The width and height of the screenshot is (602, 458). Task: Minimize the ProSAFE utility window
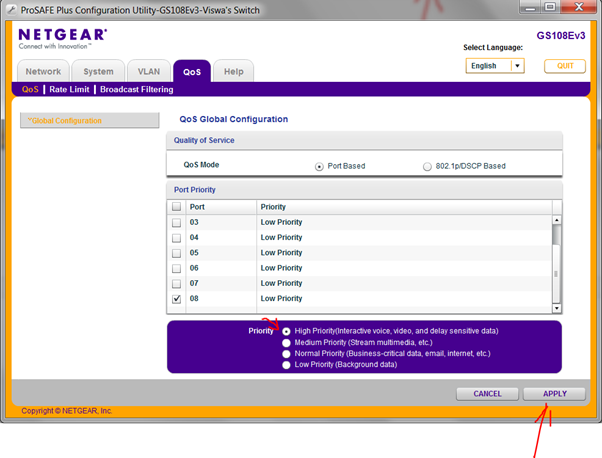(530, 7)
